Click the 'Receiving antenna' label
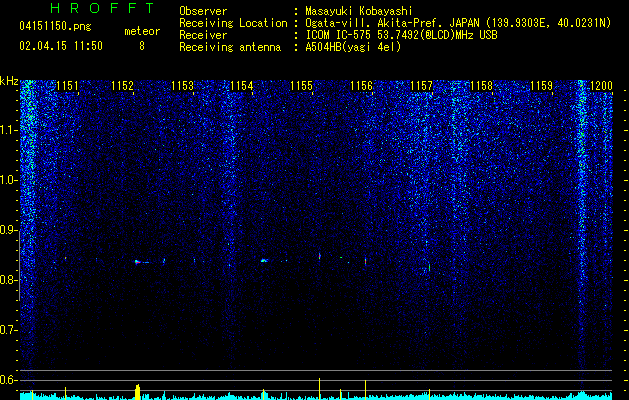The width and height of the screenshot is (629, 400). click(230, 47)
